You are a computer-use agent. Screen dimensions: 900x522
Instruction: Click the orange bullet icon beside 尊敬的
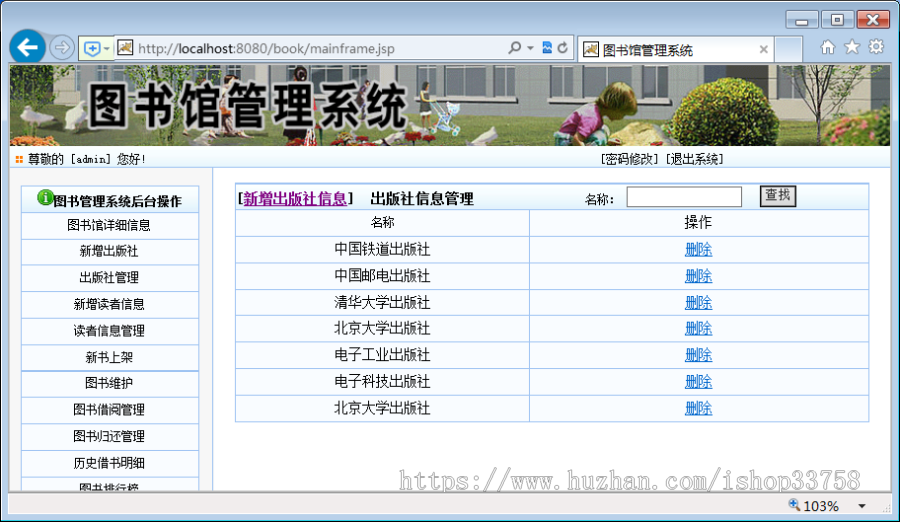click(x=19, y=159)
